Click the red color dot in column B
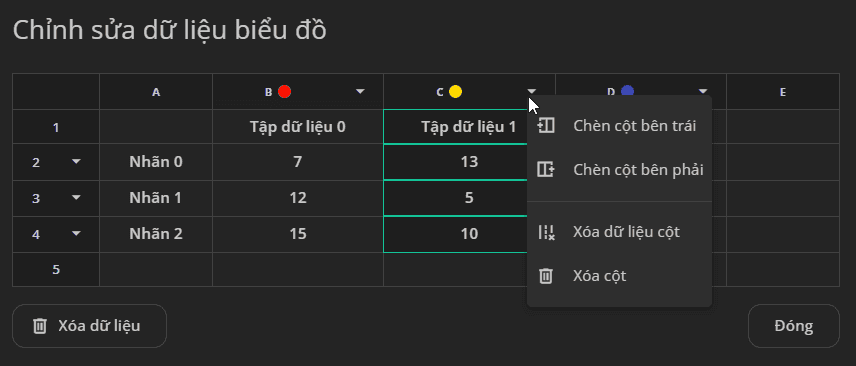Viewport: 856px width, 366px height. (x=284, y=92)
